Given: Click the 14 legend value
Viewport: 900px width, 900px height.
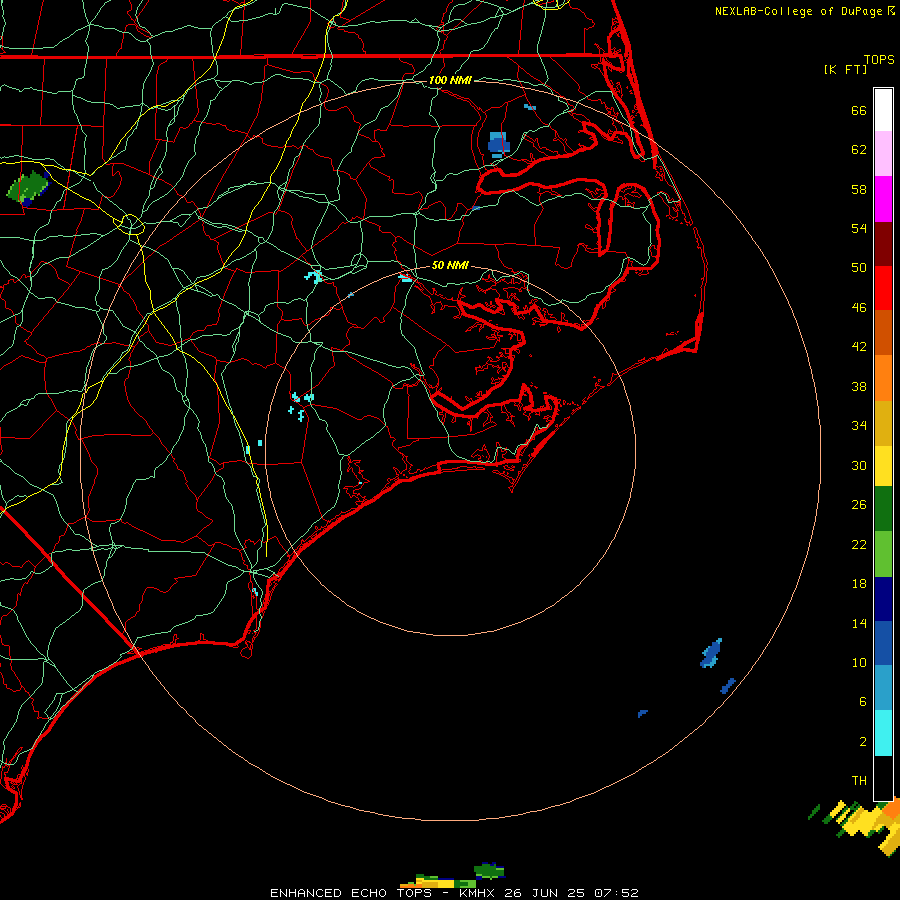Looking at the screenshot, I should 859,623.
